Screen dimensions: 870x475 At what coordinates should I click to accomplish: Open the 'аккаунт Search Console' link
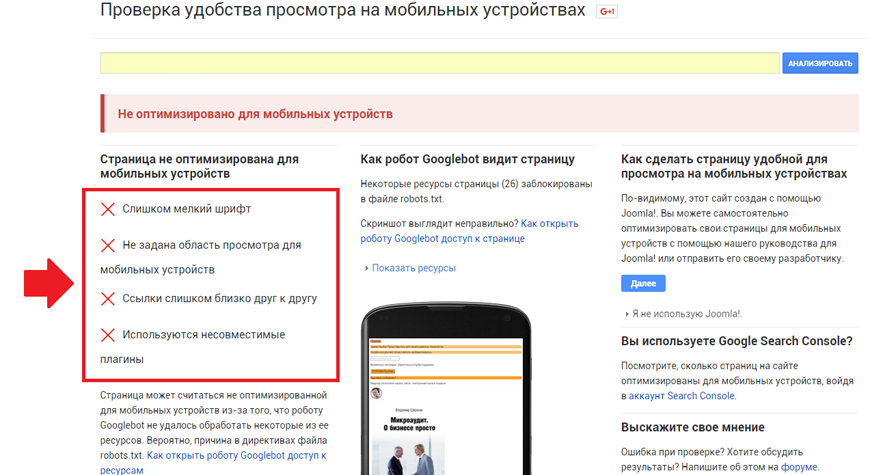pyautogui.click(x=682, y=396)
